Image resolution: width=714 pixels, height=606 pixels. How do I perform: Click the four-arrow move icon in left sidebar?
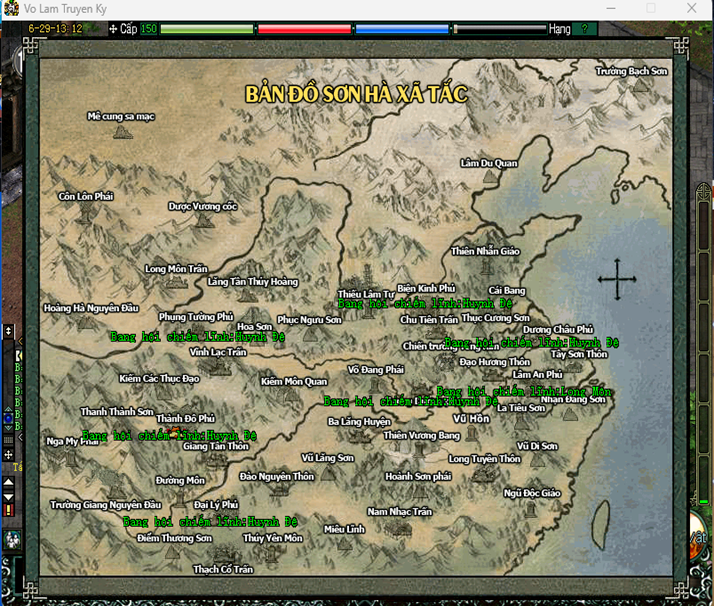(x=8, y=454)
